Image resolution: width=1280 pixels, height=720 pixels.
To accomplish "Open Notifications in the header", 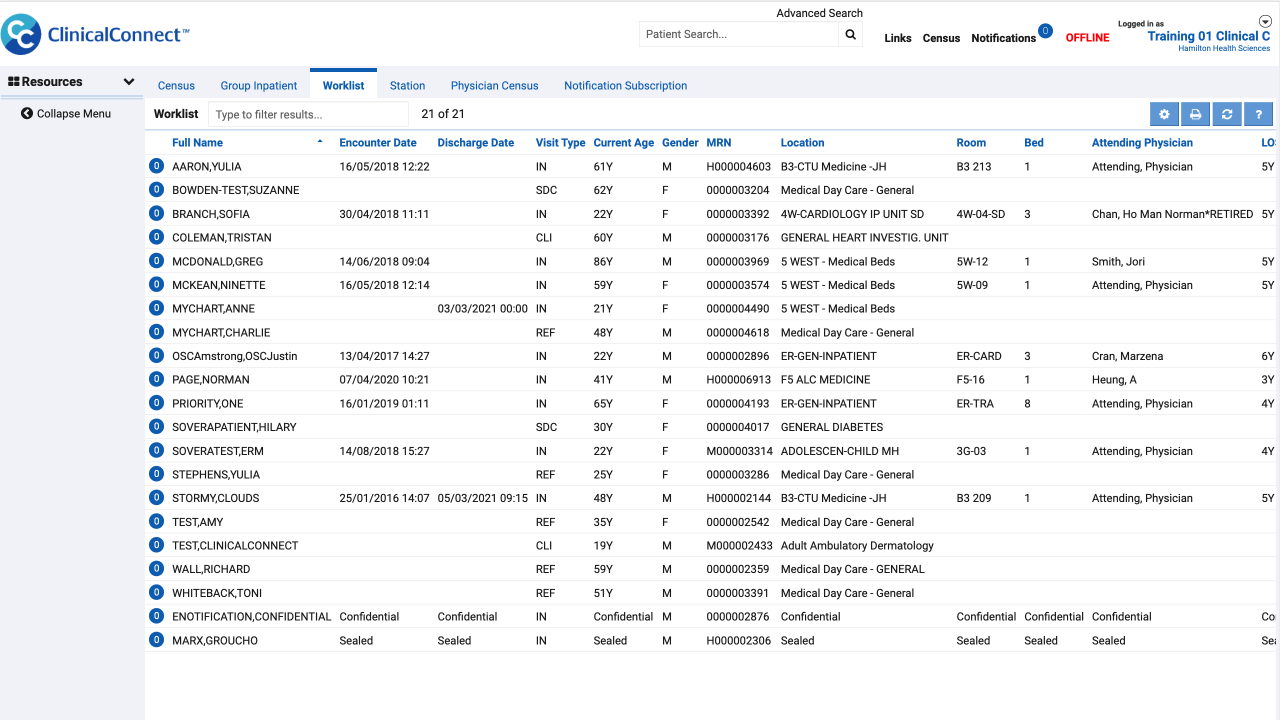I will (x=1003, y=38).
